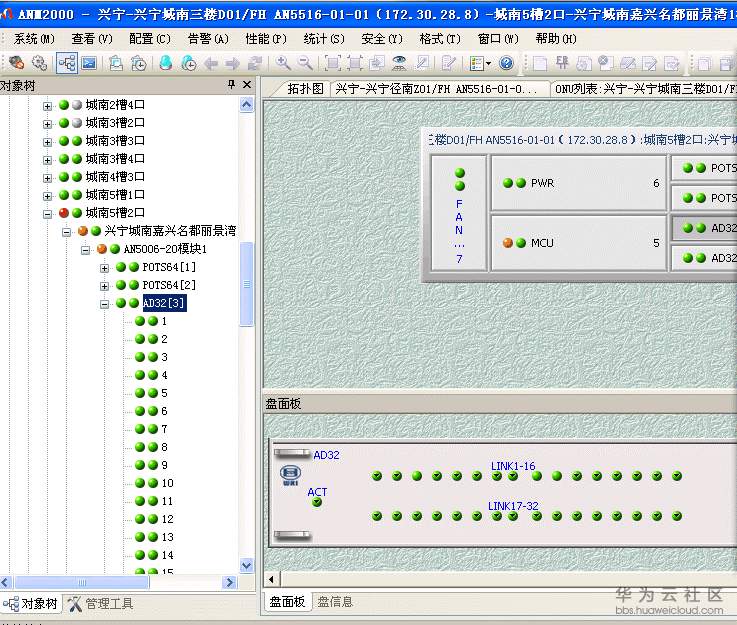Open the 统计(S) menu
Image resolution: width=737 pixels, height=625 pixels.
(x=324, y=39)
